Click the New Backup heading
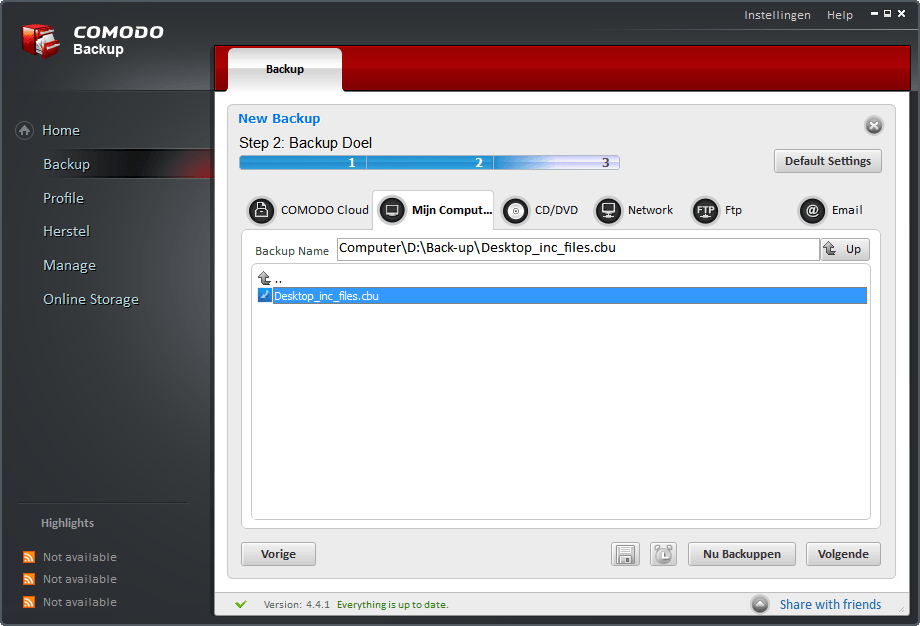 279,119
